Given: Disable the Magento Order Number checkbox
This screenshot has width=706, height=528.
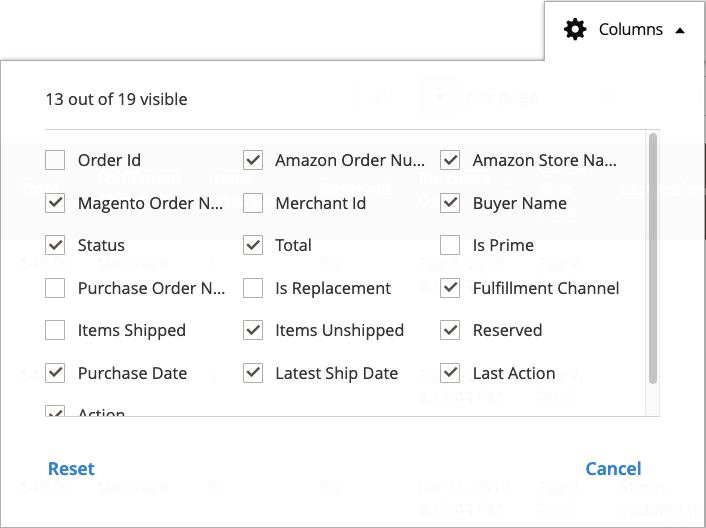Looking at the screenshot, I should [55, 203].
